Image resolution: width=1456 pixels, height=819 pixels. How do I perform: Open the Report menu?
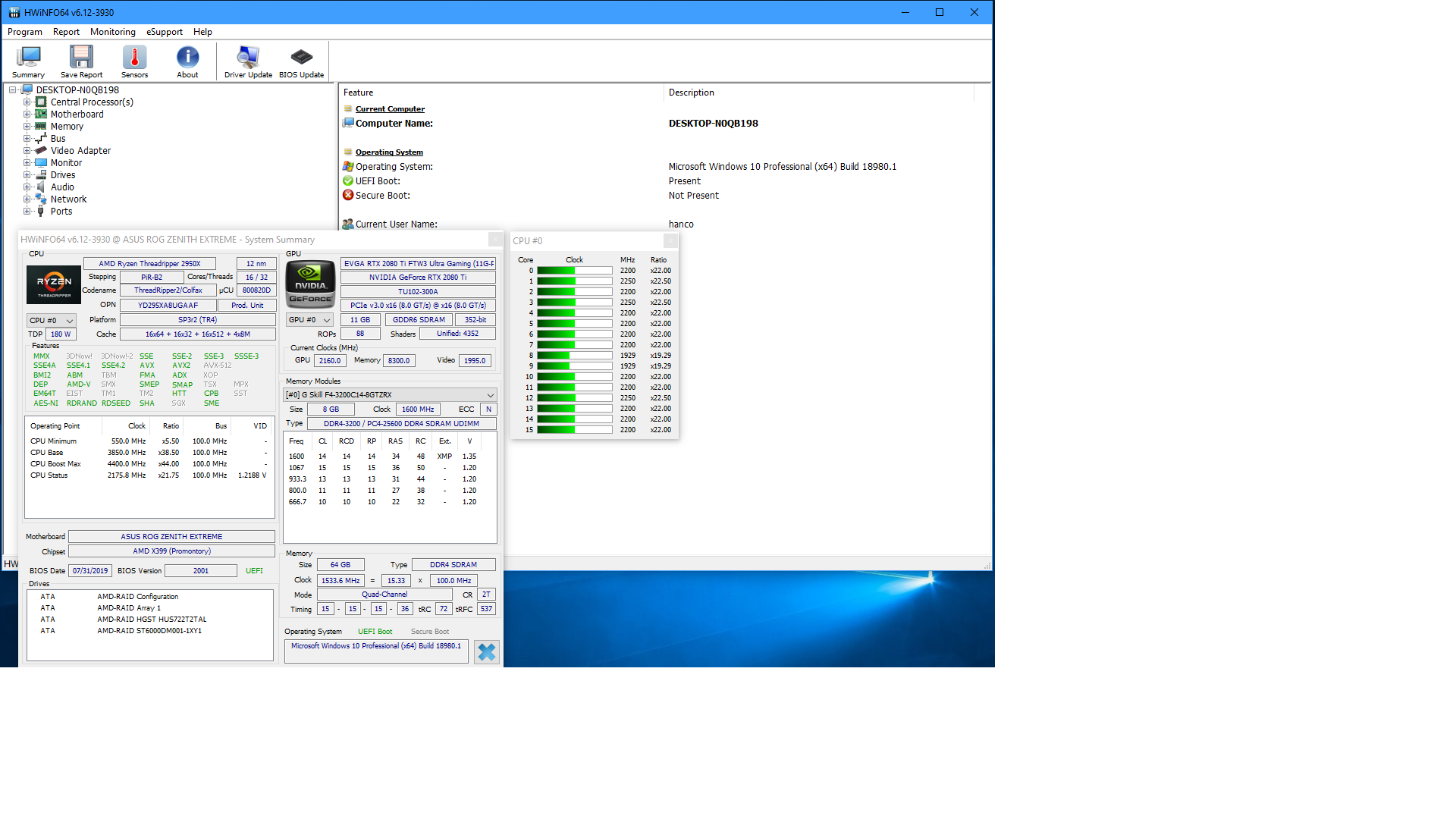tap(66, 32)
